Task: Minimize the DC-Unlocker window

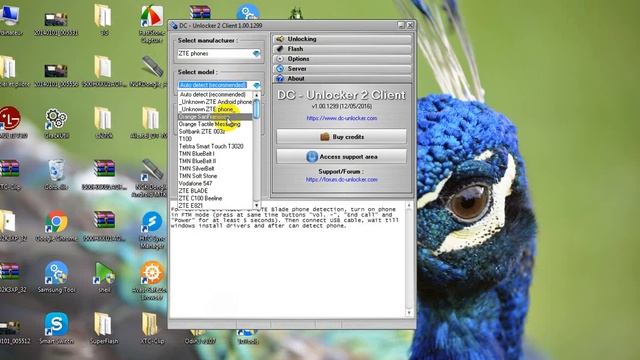Action: [401, 25]
